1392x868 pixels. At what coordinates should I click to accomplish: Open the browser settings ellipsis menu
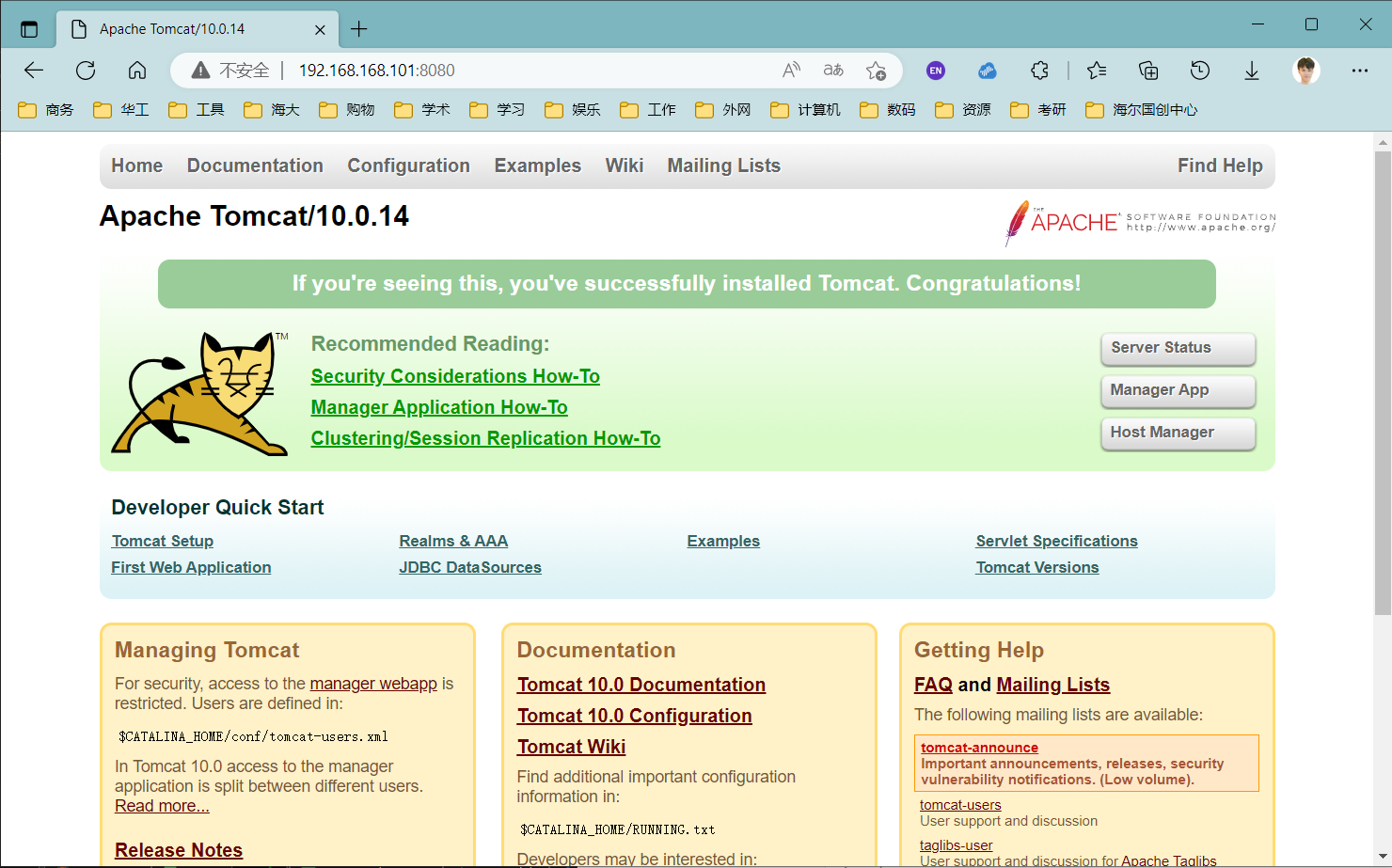tap(1360, 71)
